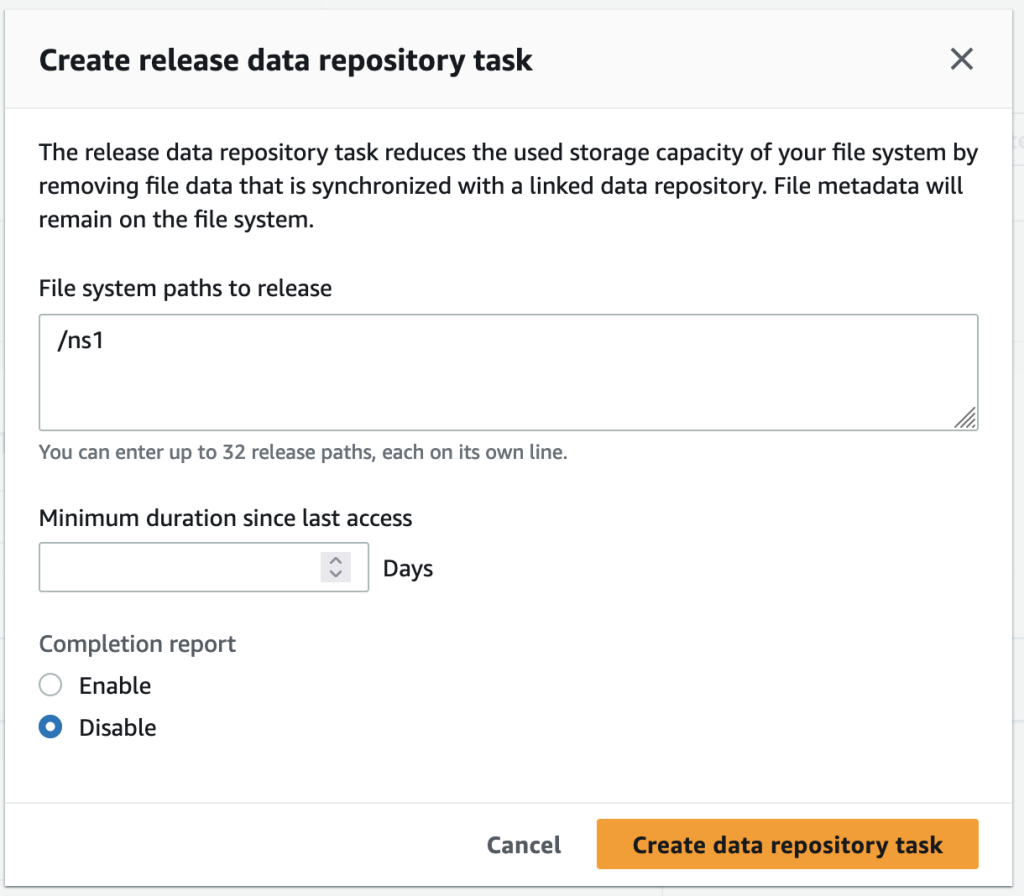Click the File system paths to release label

[185, 289]
